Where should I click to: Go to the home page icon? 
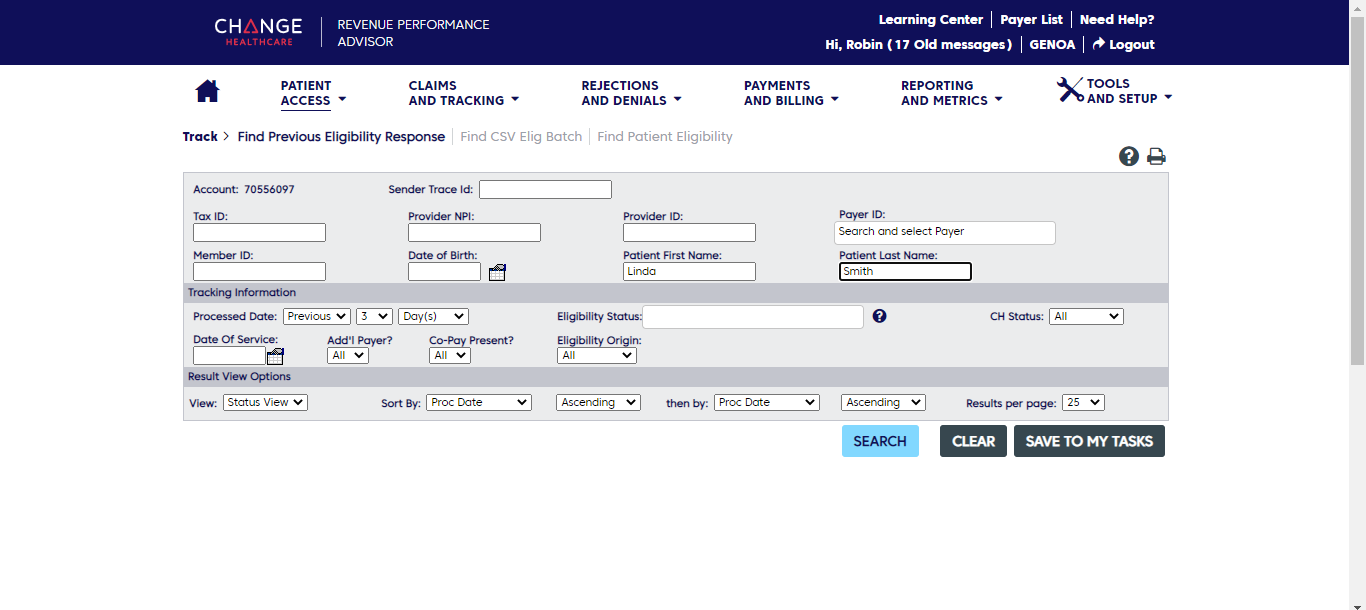point(207,91)
